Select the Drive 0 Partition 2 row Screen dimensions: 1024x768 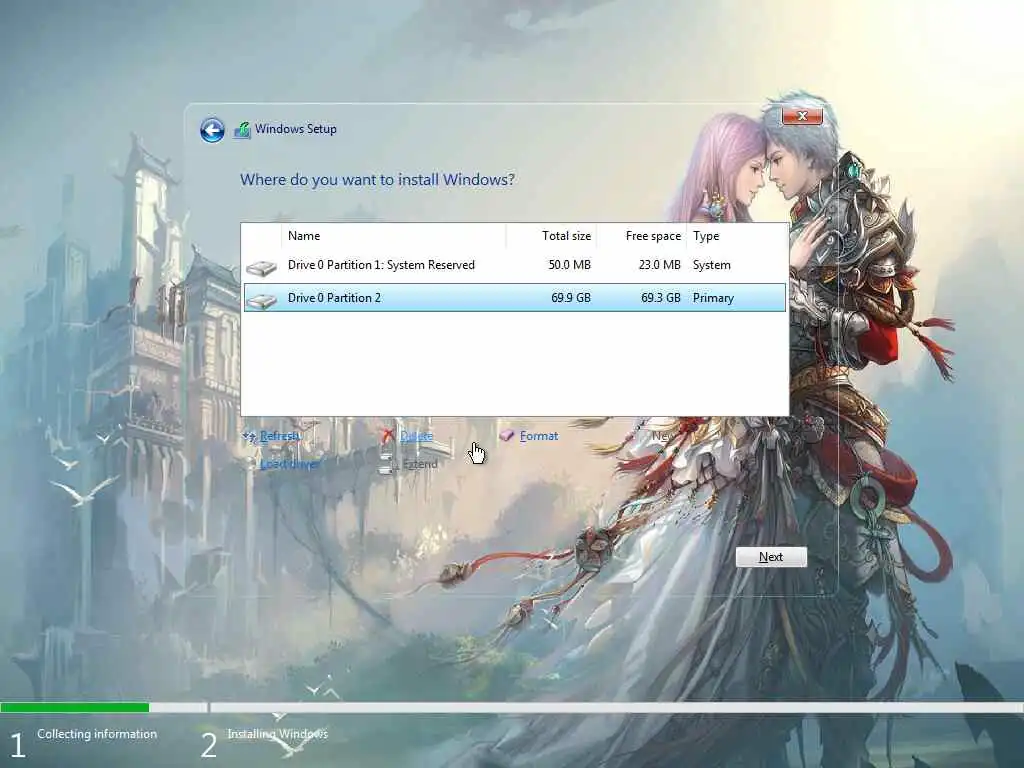[x=515, y=298]
